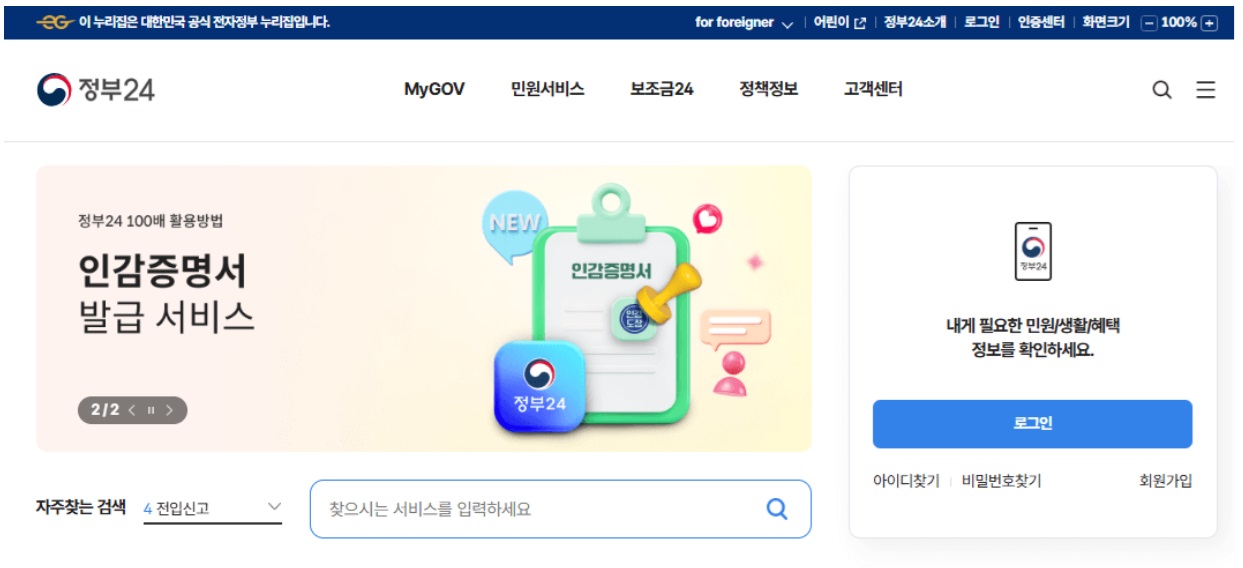The width and height of the screenshot is (1243, 568).
Task: Go to next banner slide arrow
Action: click(x=170, y=410)
